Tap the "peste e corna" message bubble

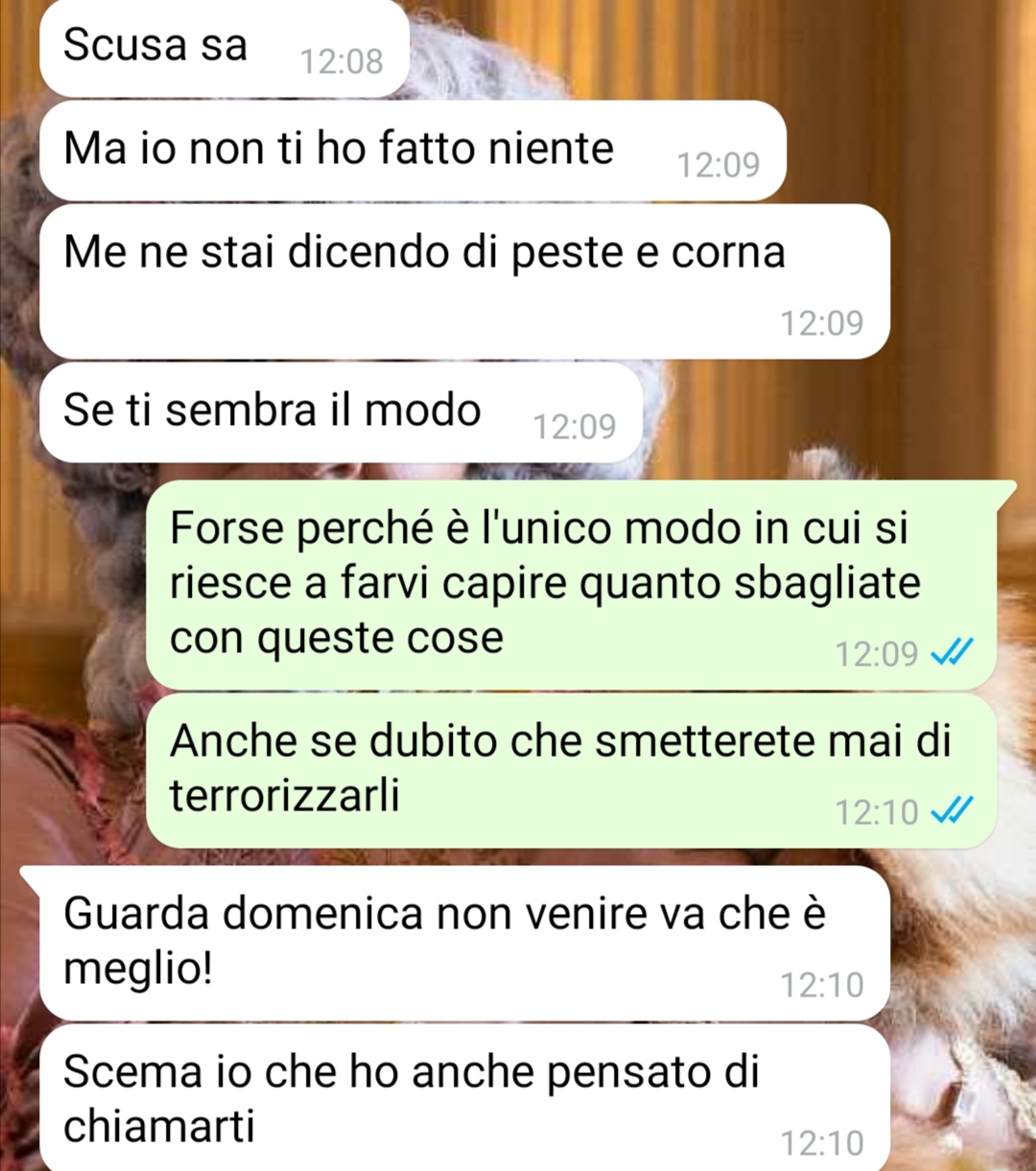[x=464, y=281]
